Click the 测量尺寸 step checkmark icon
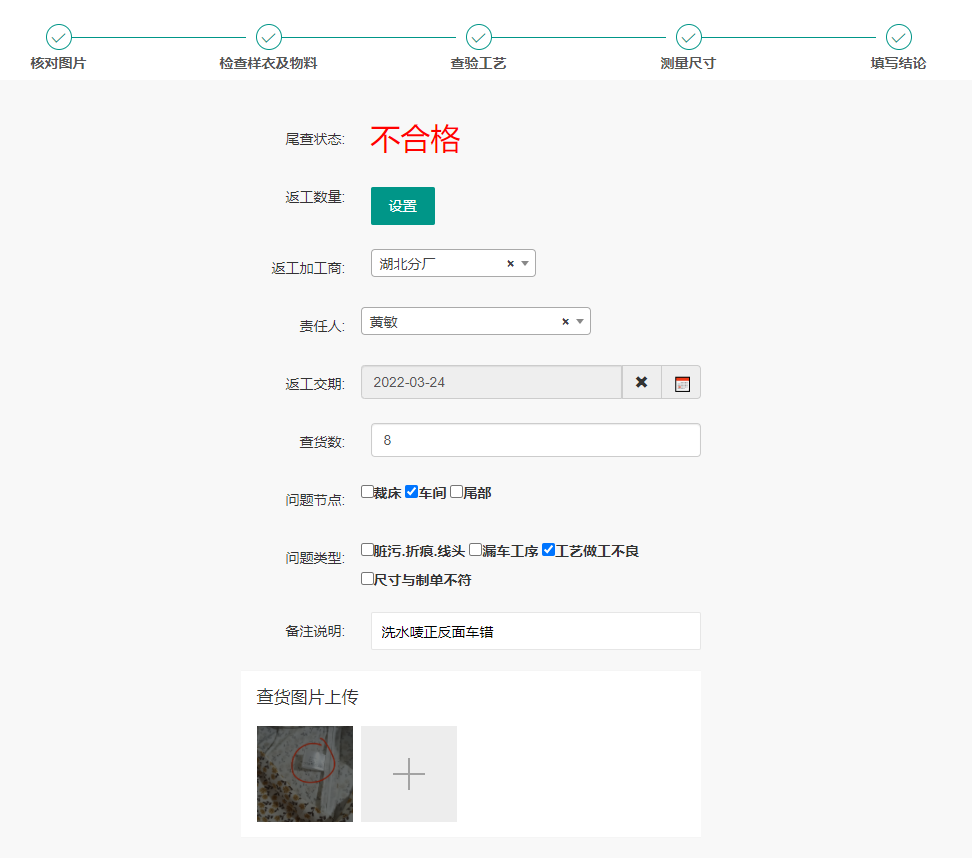The width and height of the screenshot is (972, 858). coord(689,37)
